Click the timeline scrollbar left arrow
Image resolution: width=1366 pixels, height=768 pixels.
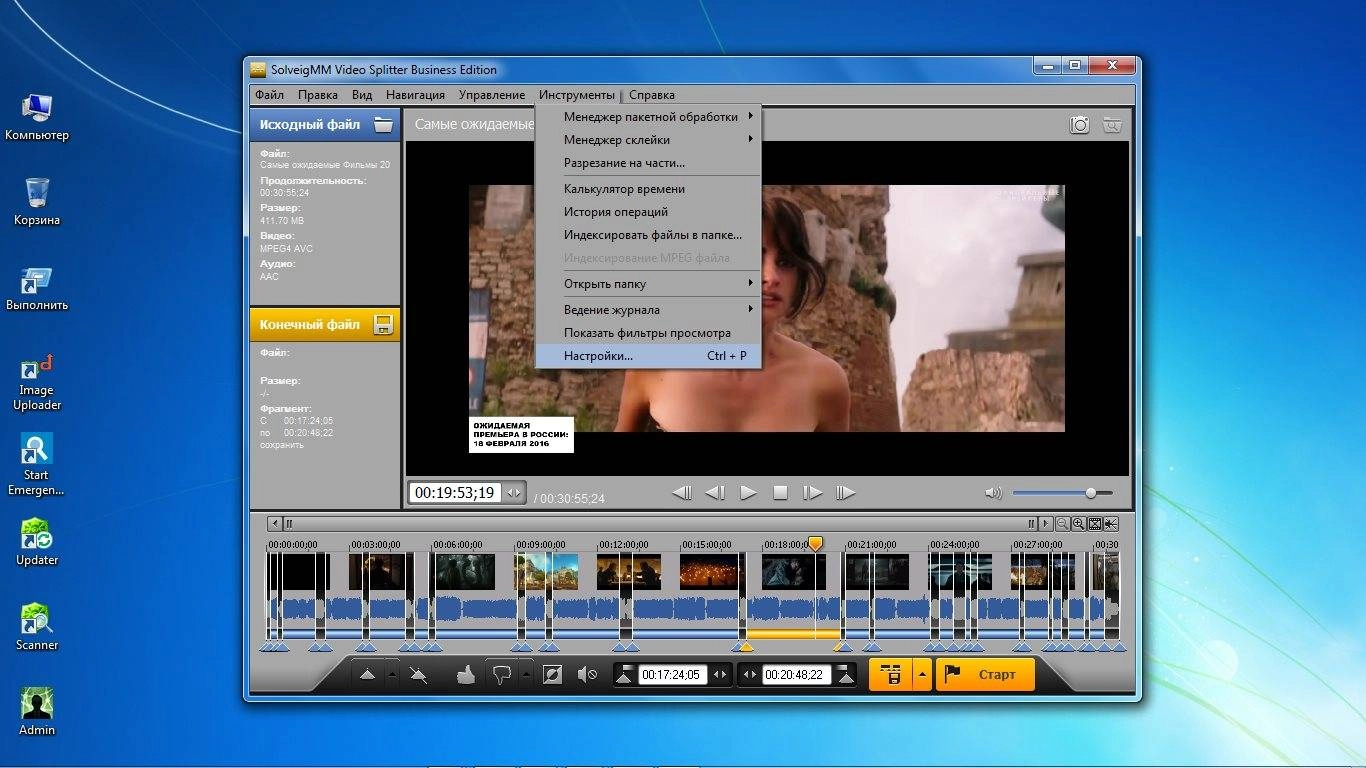click(x=274, y=523)
